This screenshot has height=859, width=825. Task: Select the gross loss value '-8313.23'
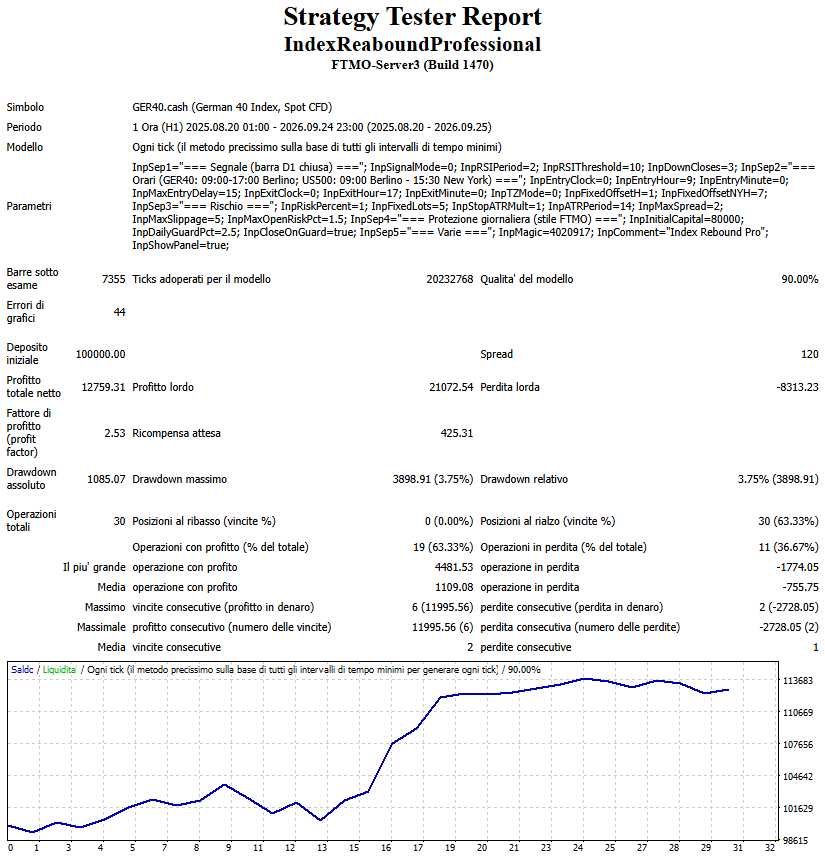(x=797, y=387)
